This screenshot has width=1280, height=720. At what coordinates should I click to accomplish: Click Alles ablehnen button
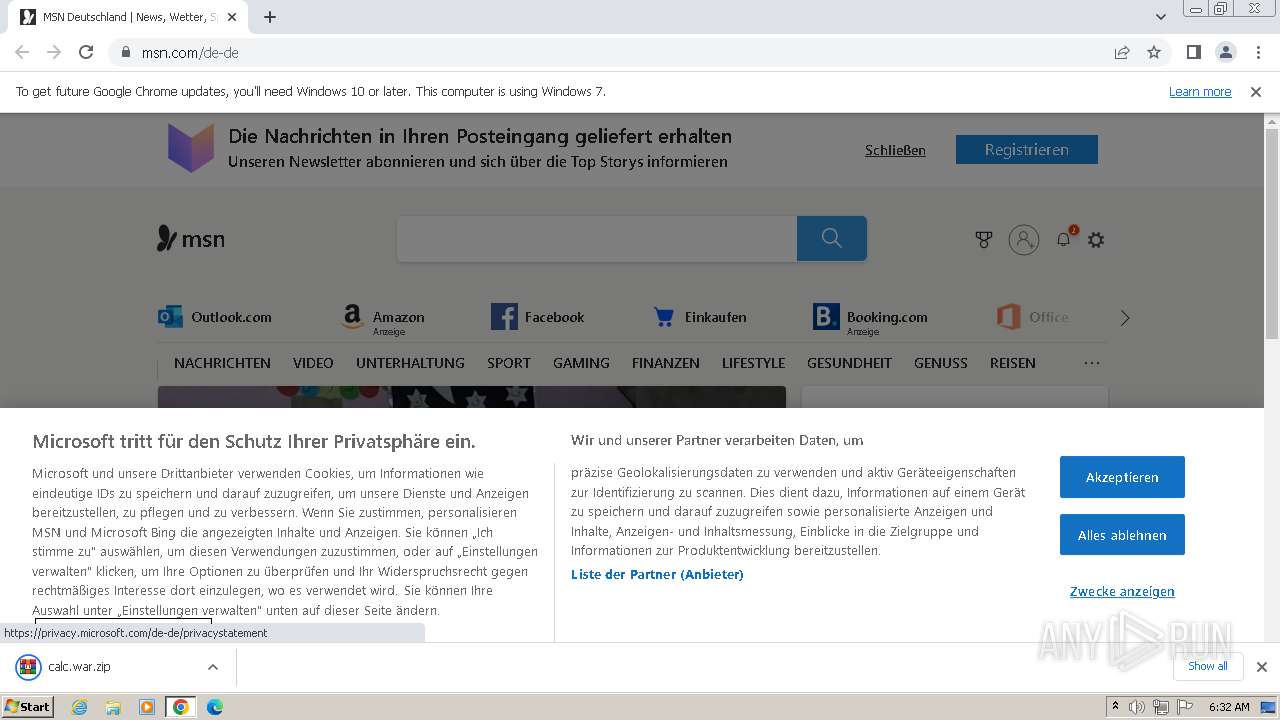tap(1122, 535)
